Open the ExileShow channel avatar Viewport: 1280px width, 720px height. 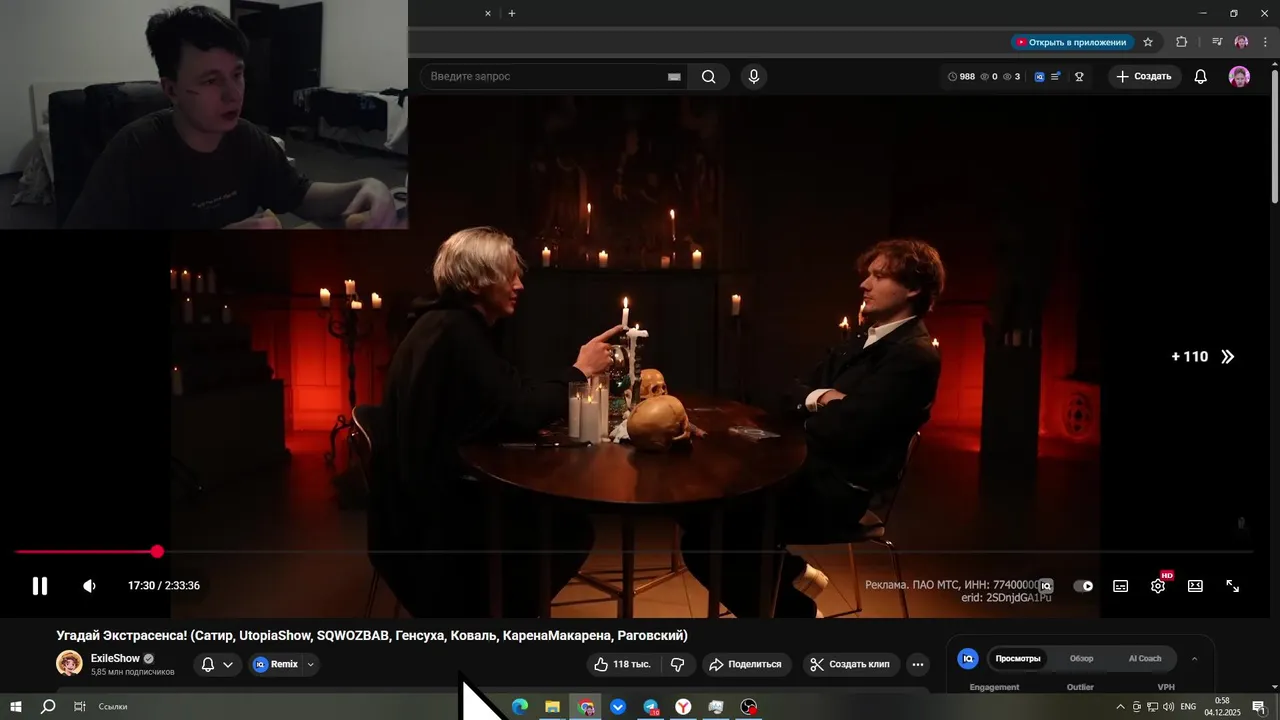tap(69, 663)
